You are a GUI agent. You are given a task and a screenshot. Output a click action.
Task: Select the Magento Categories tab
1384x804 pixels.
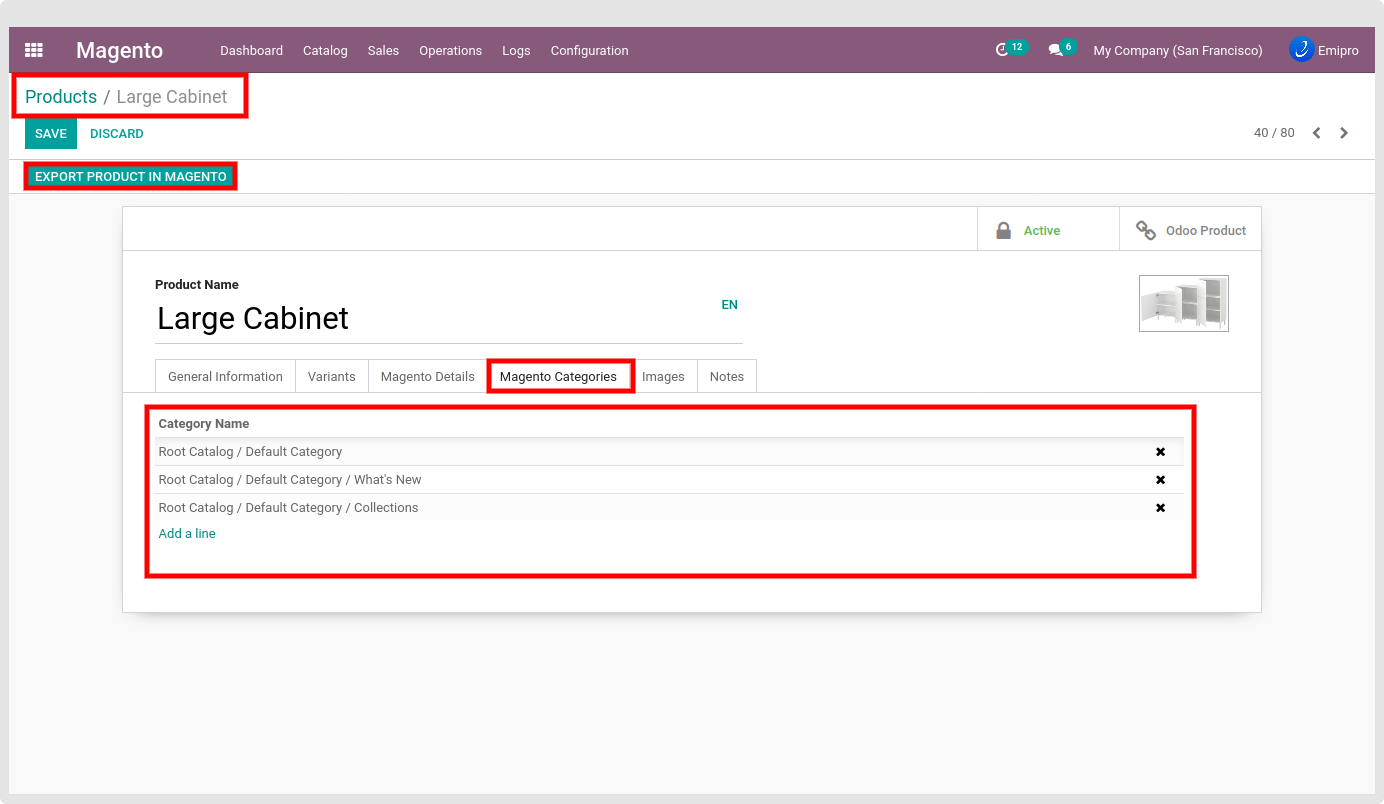tap(558, 376)
